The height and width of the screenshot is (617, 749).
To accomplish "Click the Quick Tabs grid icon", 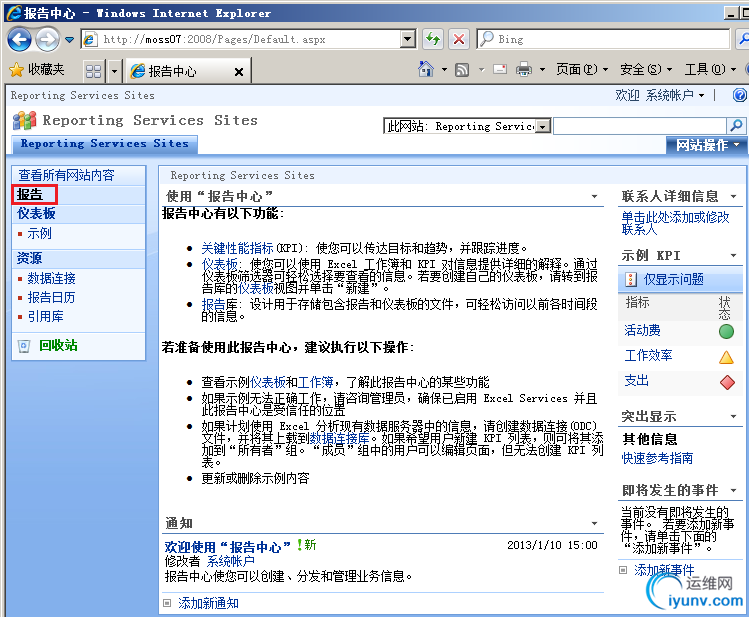I will [x=93, y=71].
